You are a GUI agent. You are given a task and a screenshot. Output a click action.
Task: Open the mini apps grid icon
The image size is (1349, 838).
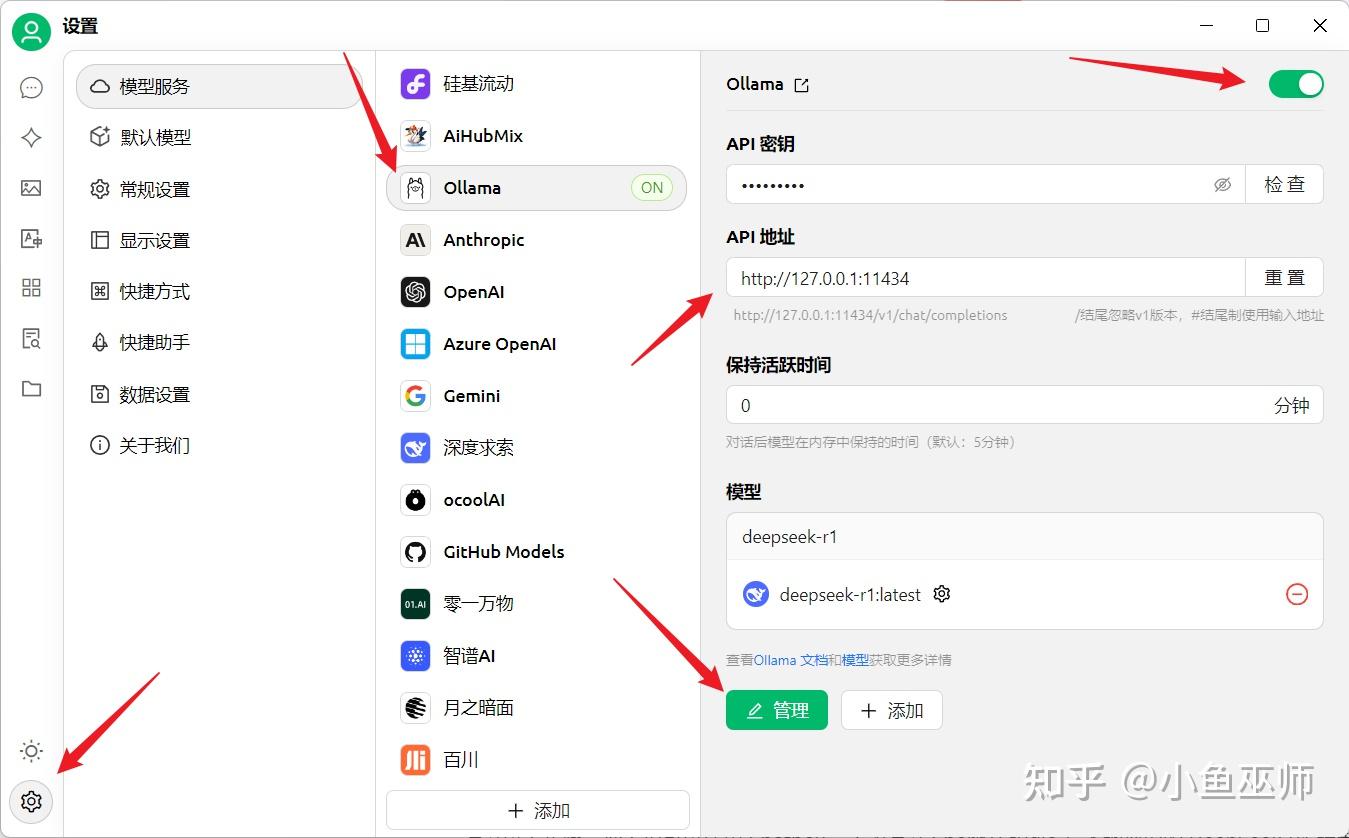pos(31,289)
